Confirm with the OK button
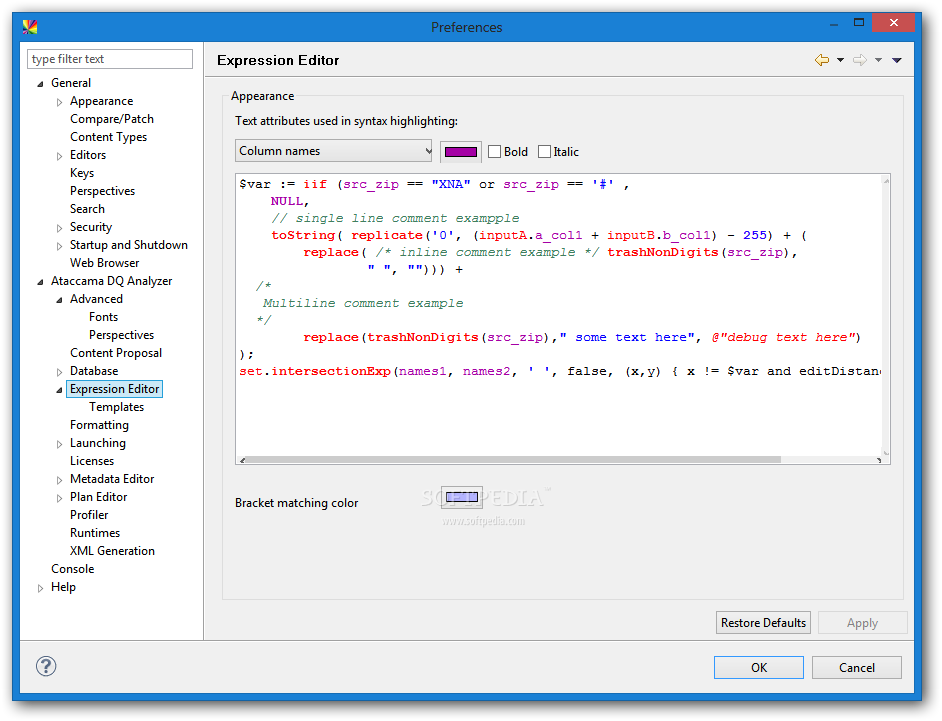Image resolution: width=942 pixels, height=721 pixels. [x=759, y=668]
